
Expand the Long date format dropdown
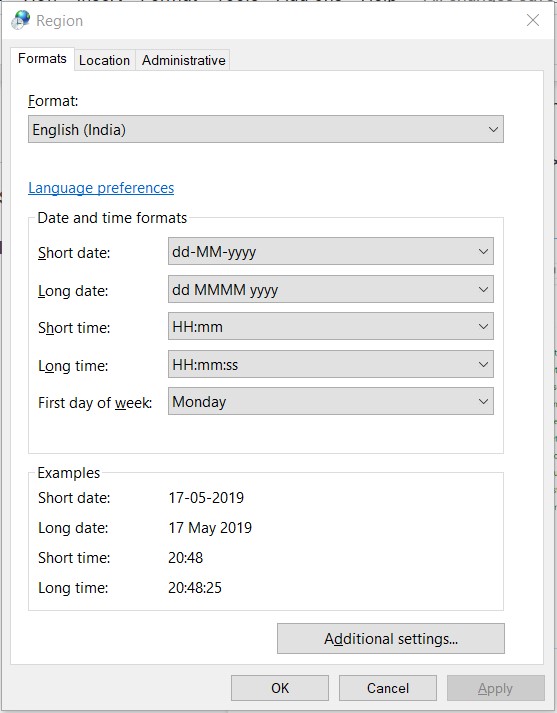point(331,289)
